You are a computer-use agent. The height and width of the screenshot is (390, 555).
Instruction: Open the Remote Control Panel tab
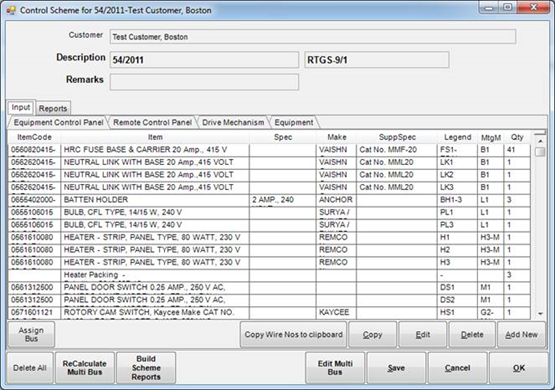click(x=153, y=122)
